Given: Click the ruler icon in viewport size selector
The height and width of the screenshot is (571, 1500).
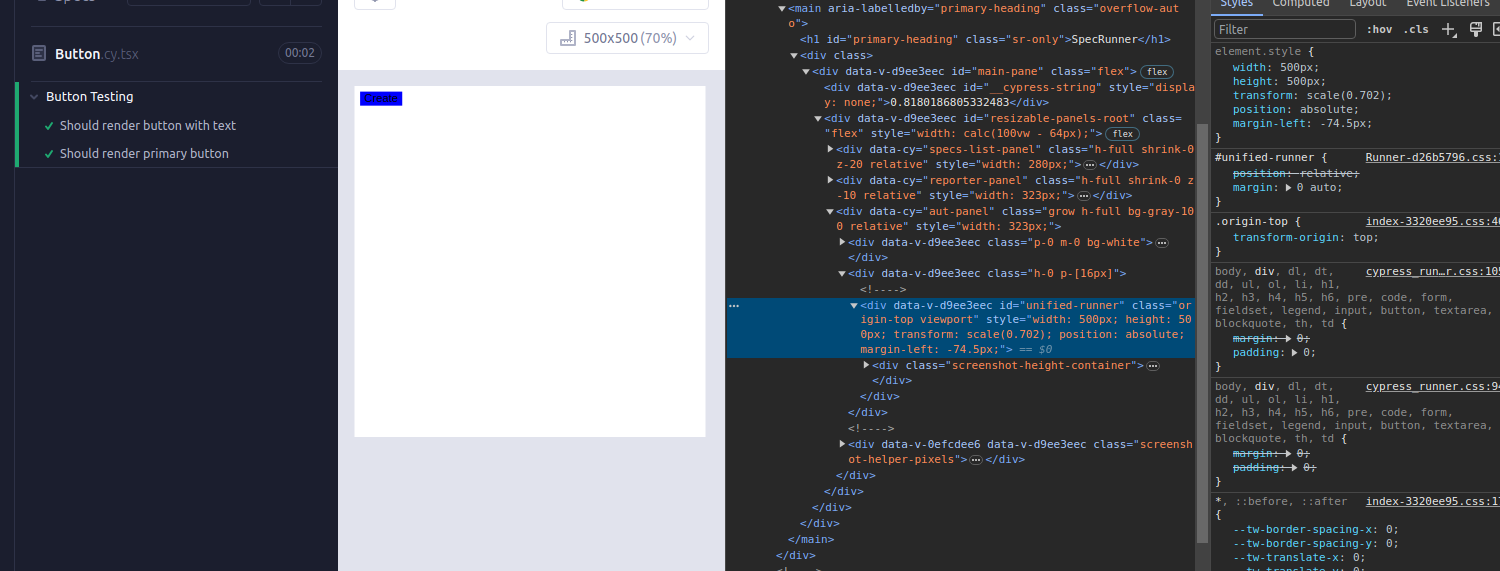Looking at the screenshot, I should pos(568,38).
